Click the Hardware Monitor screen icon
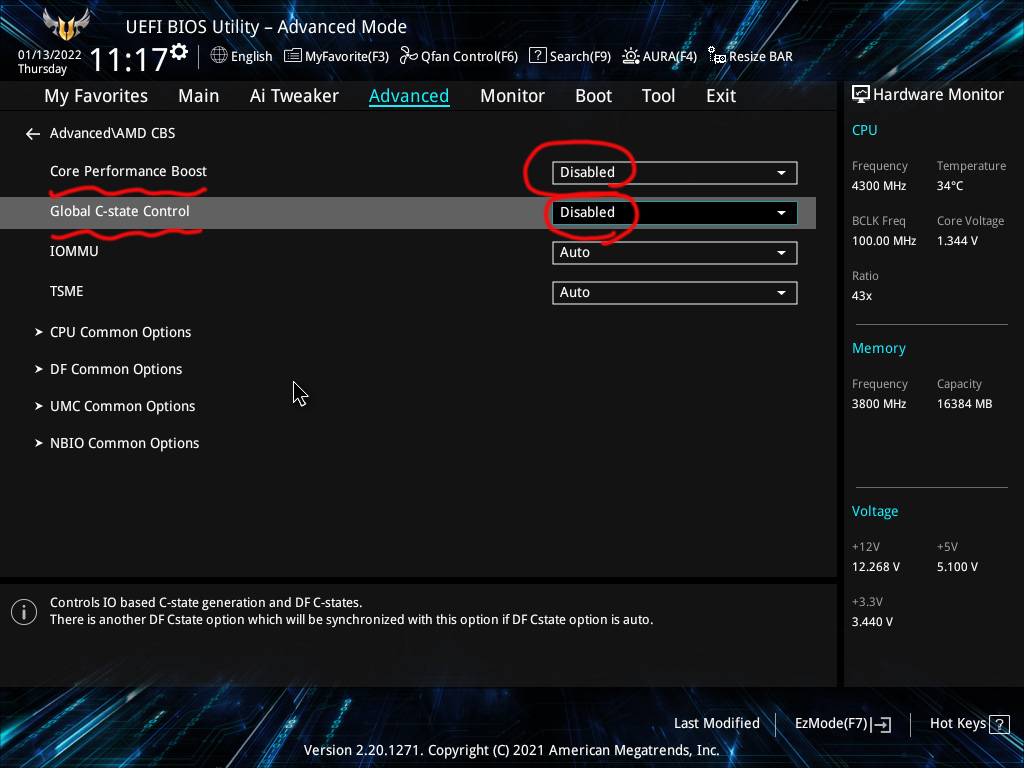Screen dimensions: 1024x768 [861, 95]
